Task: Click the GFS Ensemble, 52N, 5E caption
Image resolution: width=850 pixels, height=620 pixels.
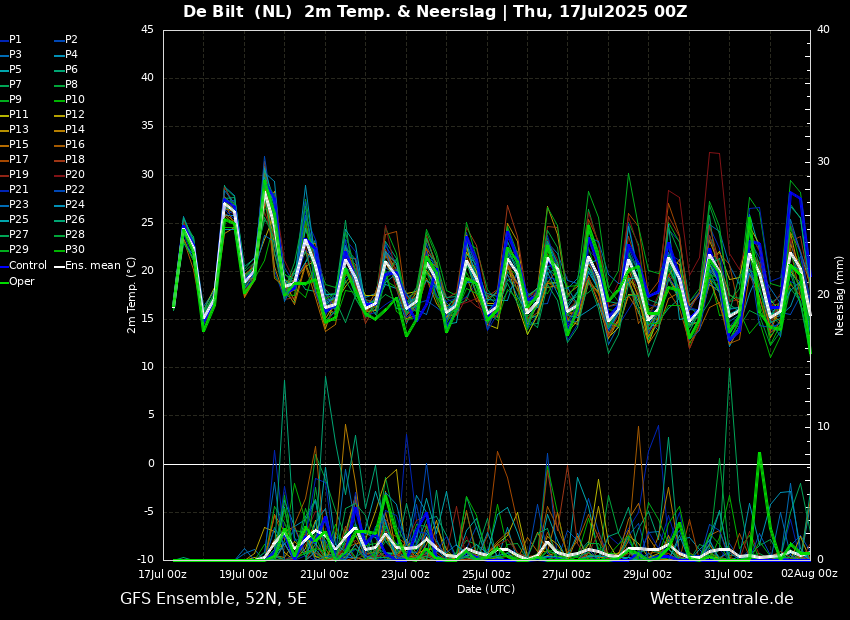Action: click(x=213, y=599)
